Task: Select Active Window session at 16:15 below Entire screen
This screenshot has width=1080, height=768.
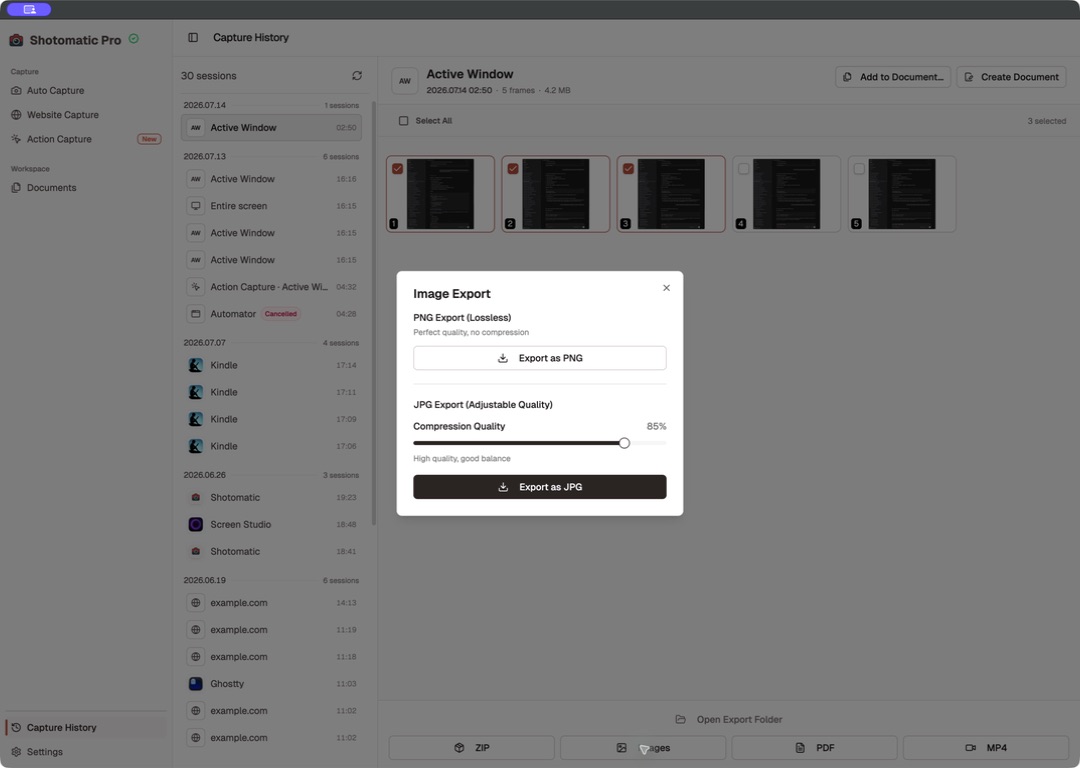Action: (x=271, y=233)
